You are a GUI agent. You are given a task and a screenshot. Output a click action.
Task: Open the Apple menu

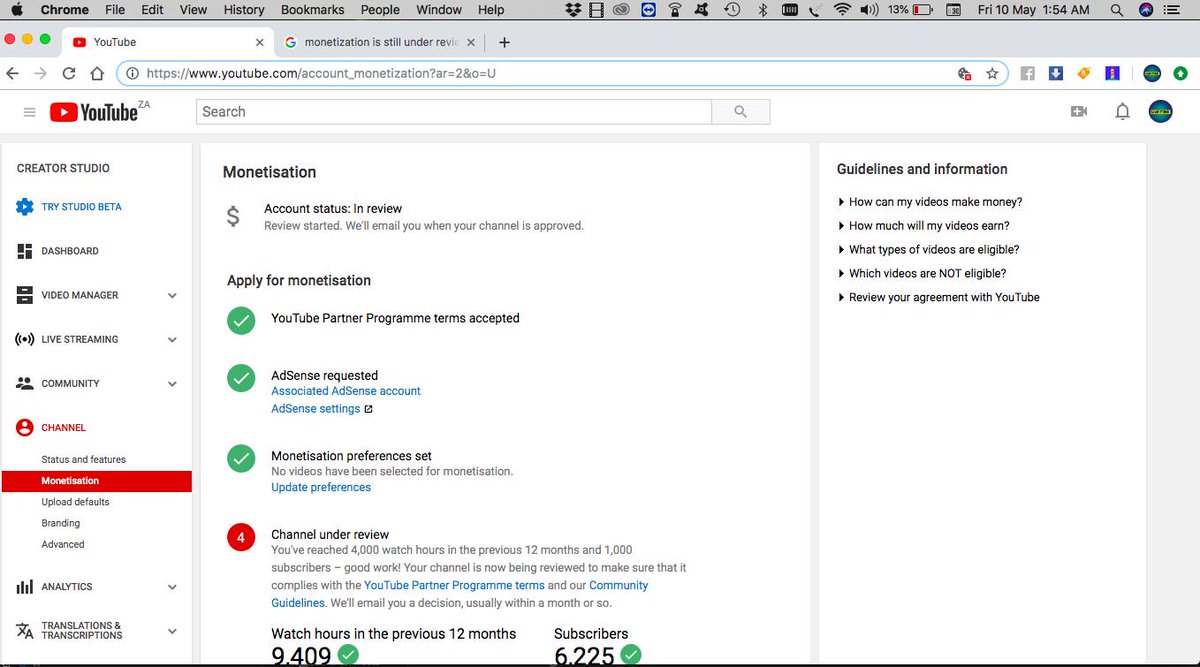click(17, 10)
